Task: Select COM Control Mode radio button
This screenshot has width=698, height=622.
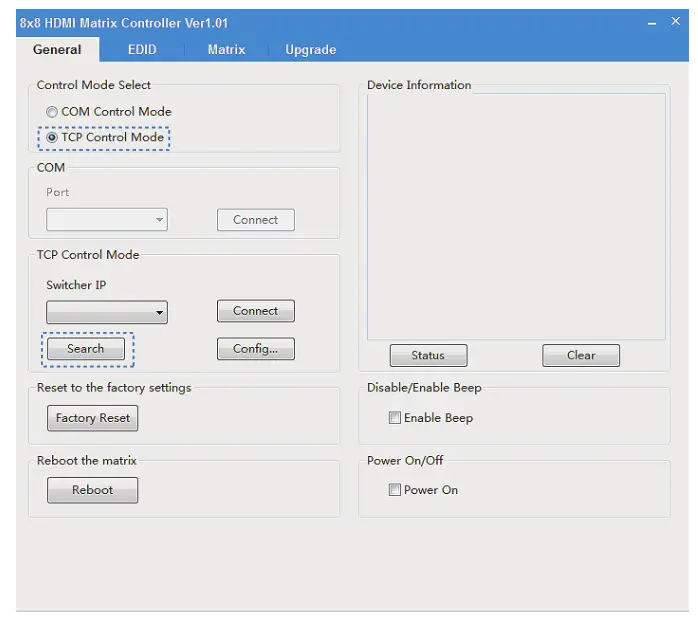Action: 52,112
